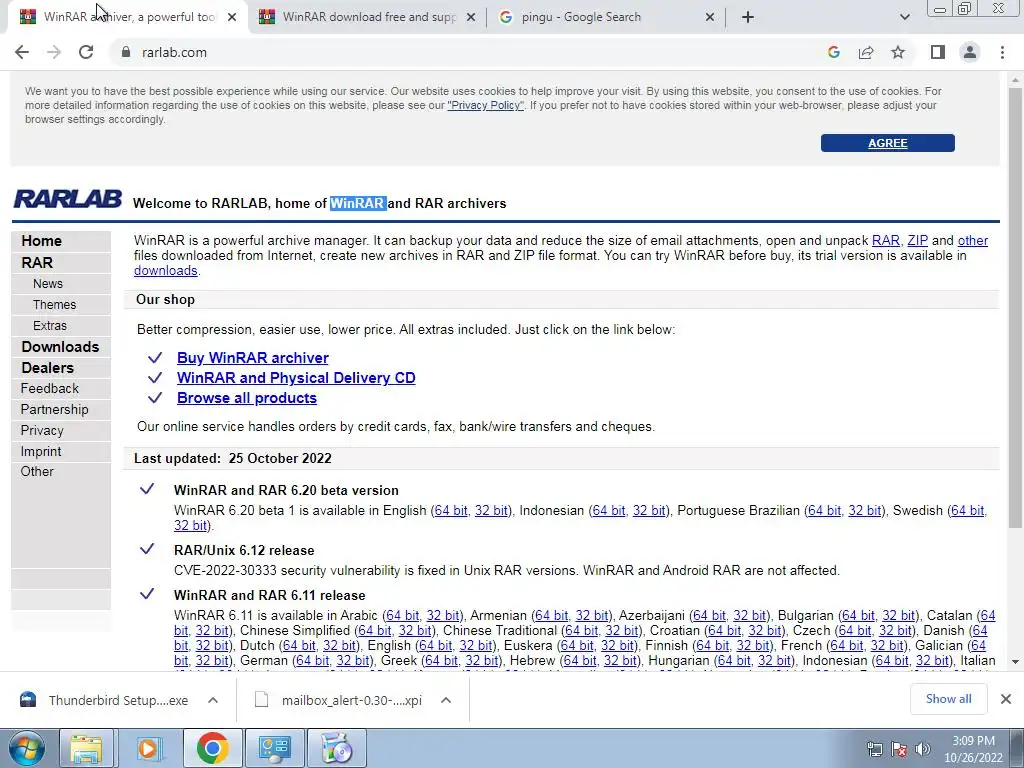The width and height of the screenshot is (1024, 768).
Task: Open Windows Start button
Action: pyautogui.click(x=26, y=748)
